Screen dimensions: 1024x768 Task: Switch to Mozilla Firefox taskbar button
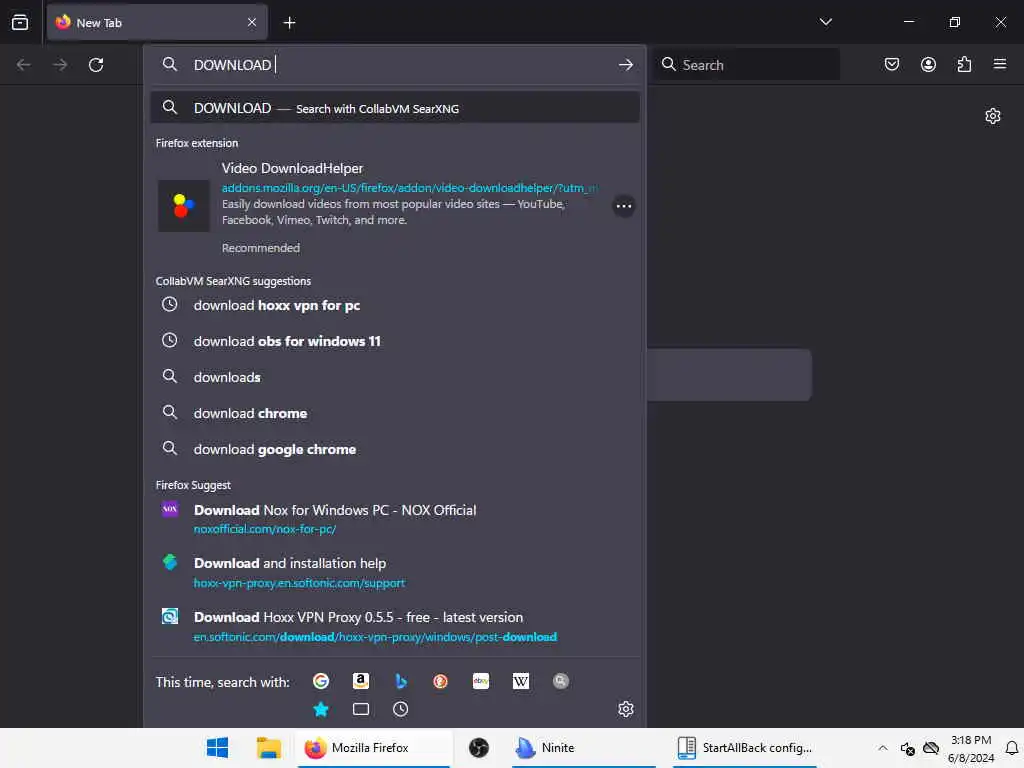click(x=374, y=748)
